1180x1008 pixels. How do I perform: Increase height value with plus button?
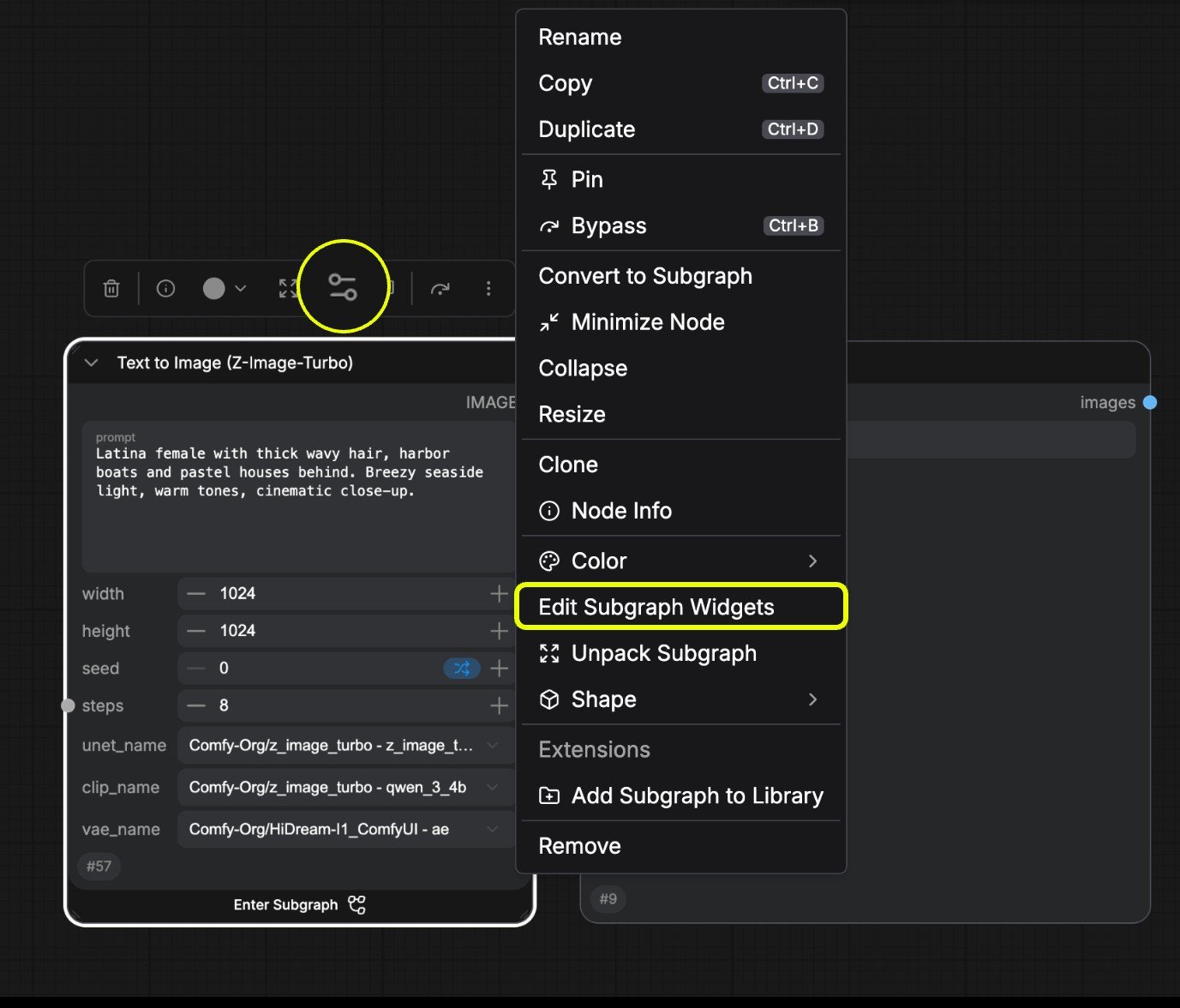pyautogui.click(x=499, y=631)
